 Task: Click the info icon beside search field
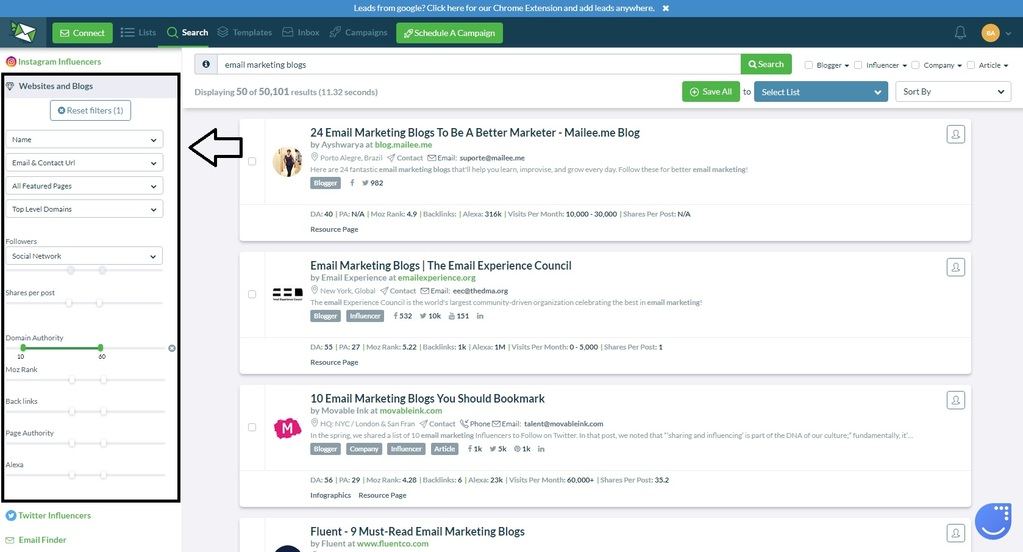coord(205,64)
